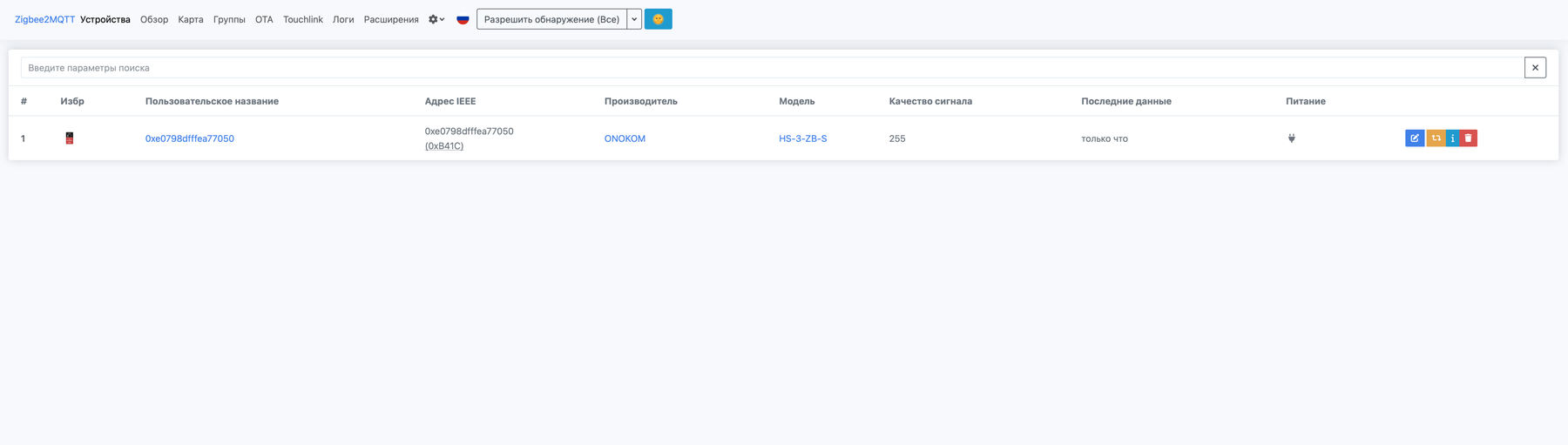Image resolution: width=1568 pixels, height=445 pixels.
Task: Click the device interview info icon
Action: [x=1452, y=138]
